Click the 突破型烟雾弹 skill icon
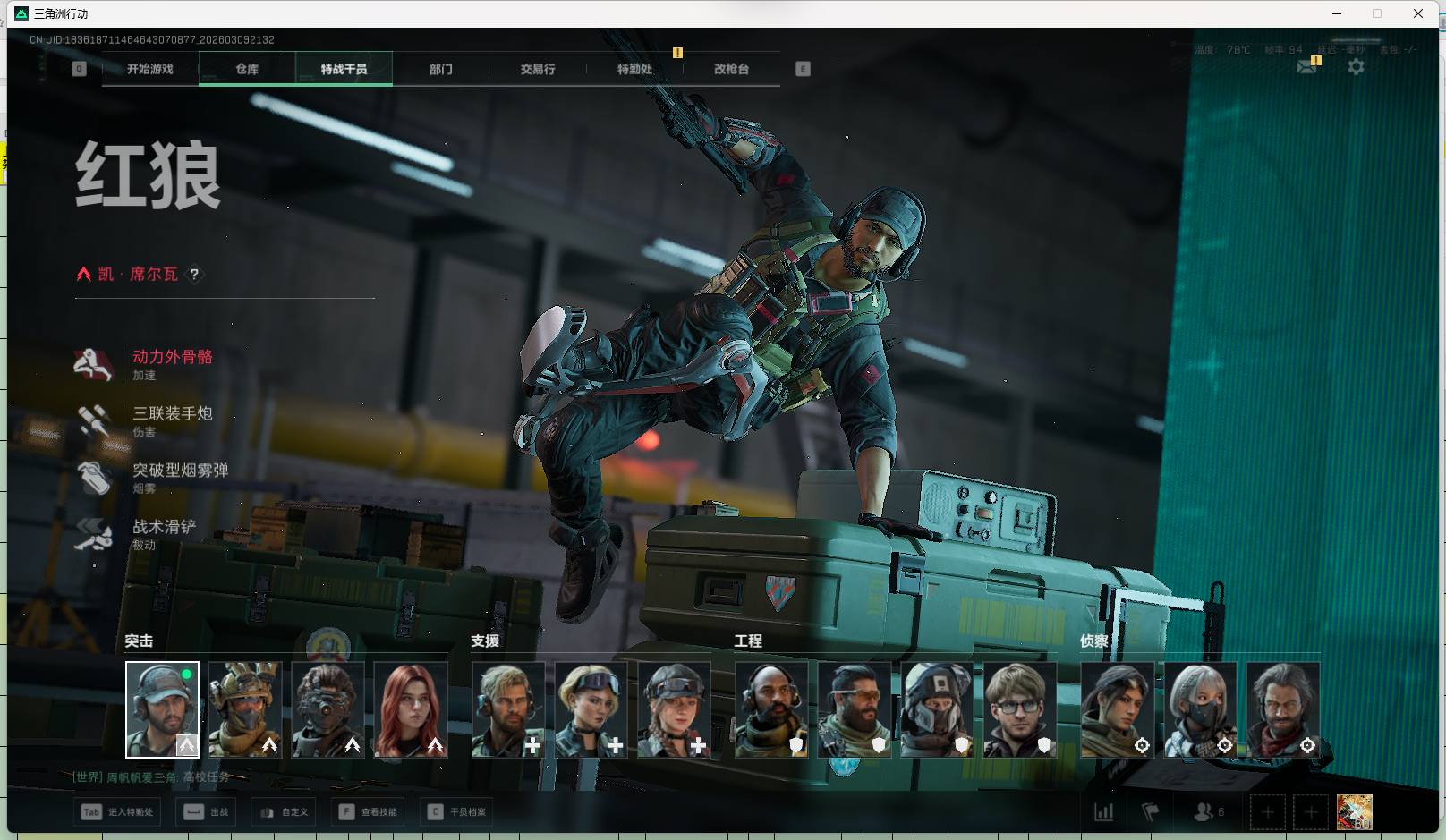This screenshot has width=1446, height=840. pyautogui.click(x=93, y=478)
